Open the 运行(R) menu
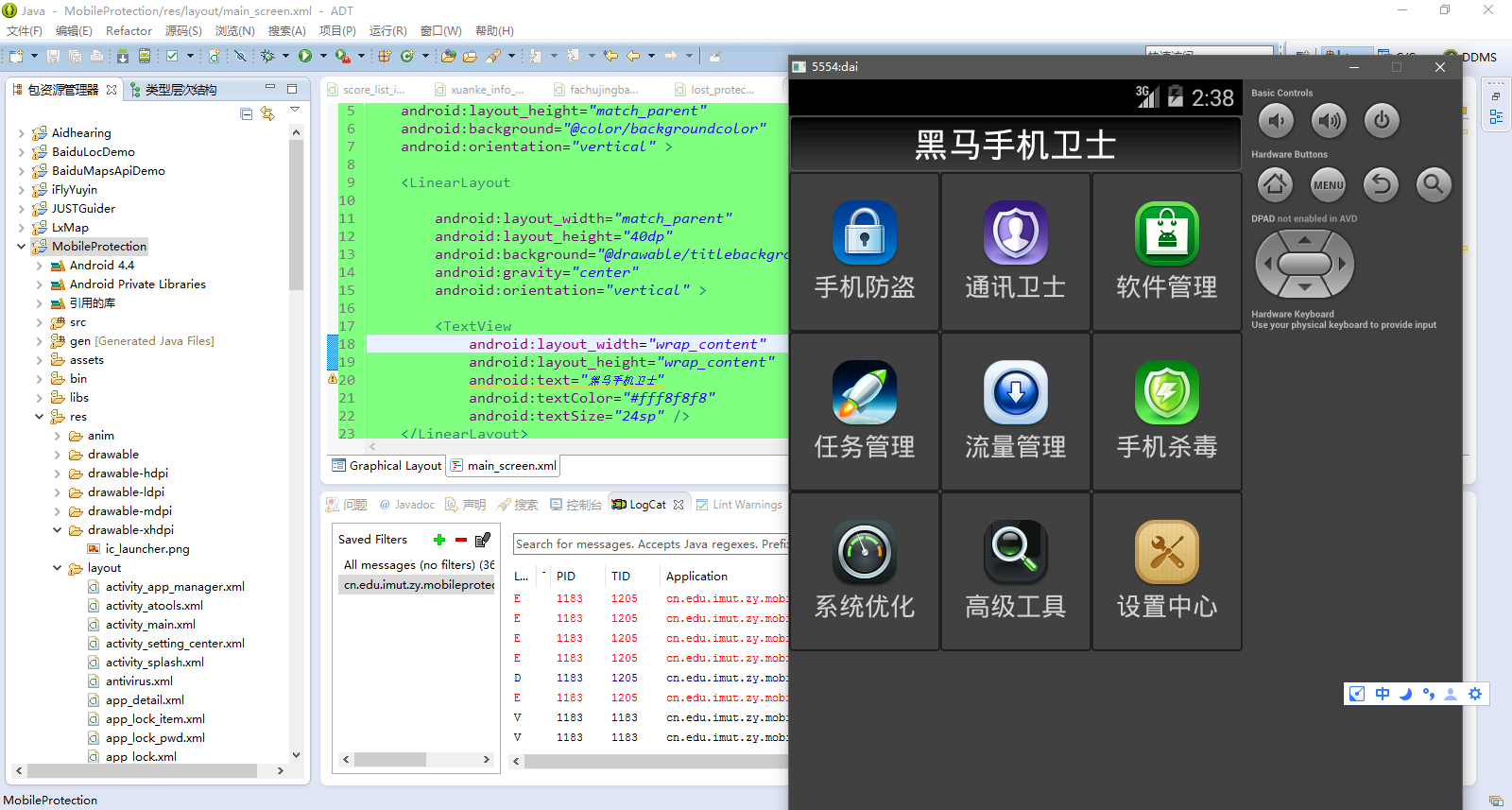1512x810 pixels. pyautogui.click(x=388, y=31)
